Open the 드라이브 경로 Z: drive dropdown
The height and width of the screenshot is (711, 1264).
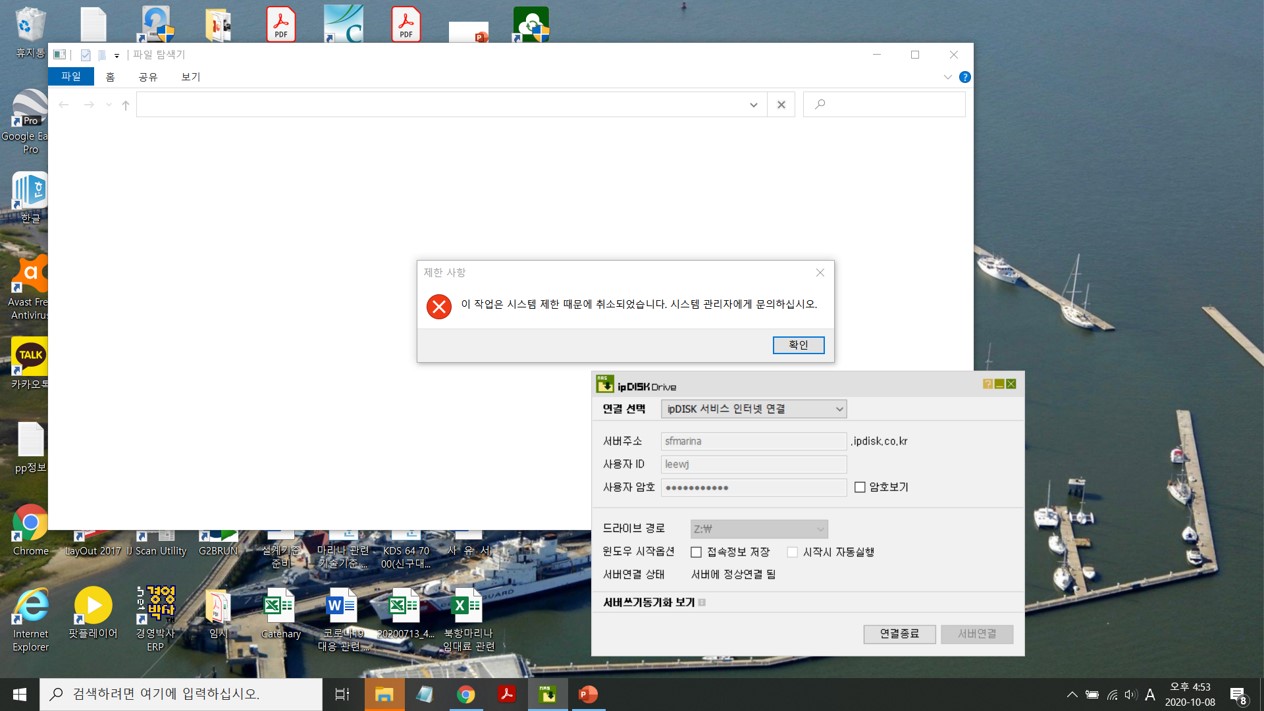click(x=759, y=529)
